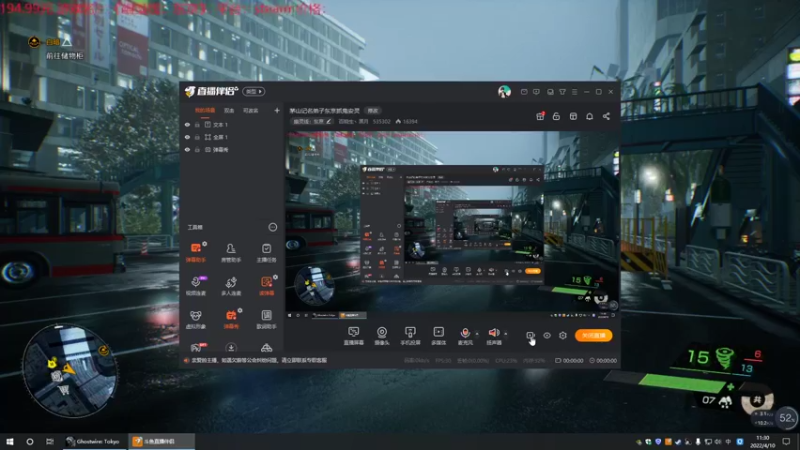Open the Windows Start menu
Viewport: 800px width, 450px height.
coord(10,441)
